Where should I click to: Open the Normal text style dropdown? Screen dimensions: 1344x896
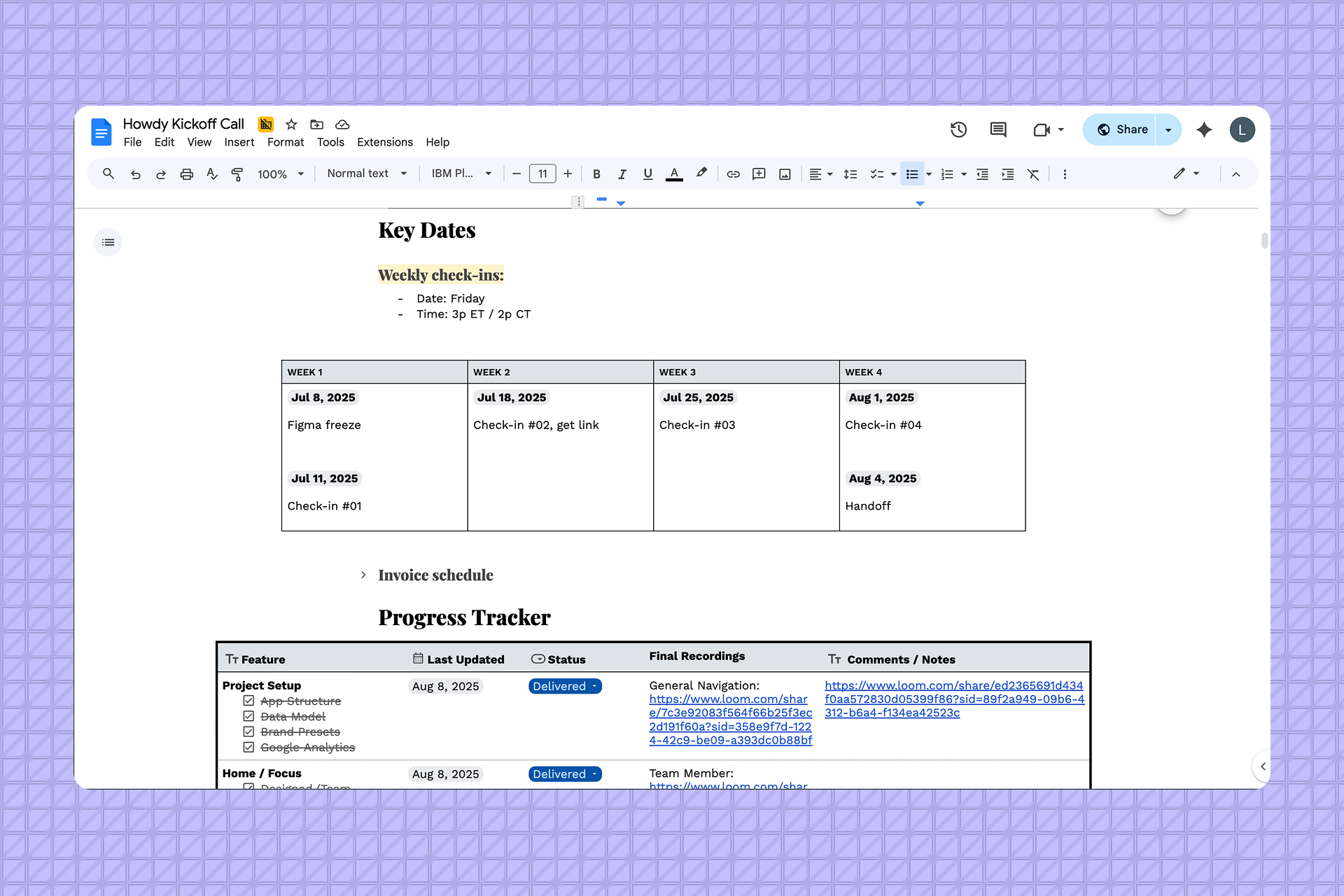[366, 174]
